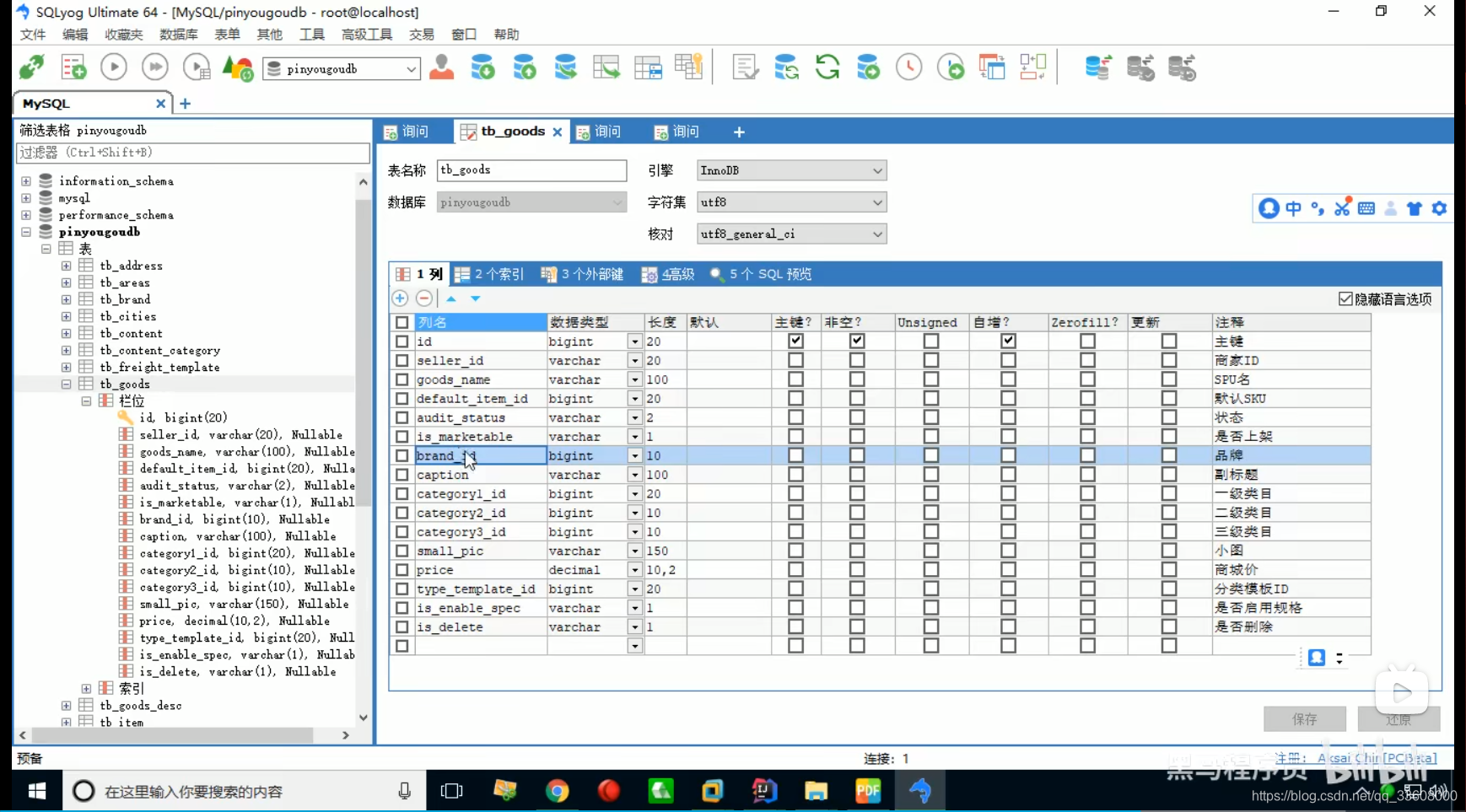
Task: Click the clock scheduler icon
Action: pyautogui.click(x=909, y=67)
